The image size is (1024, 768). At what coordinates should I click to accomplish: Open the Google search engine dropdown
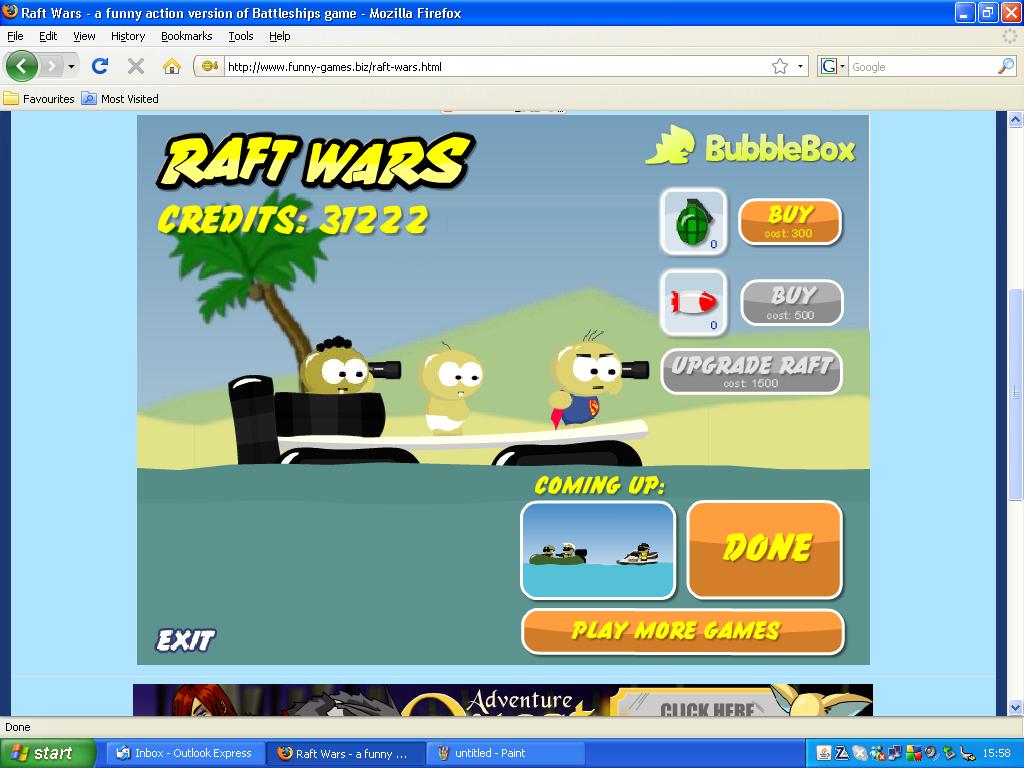833,67
